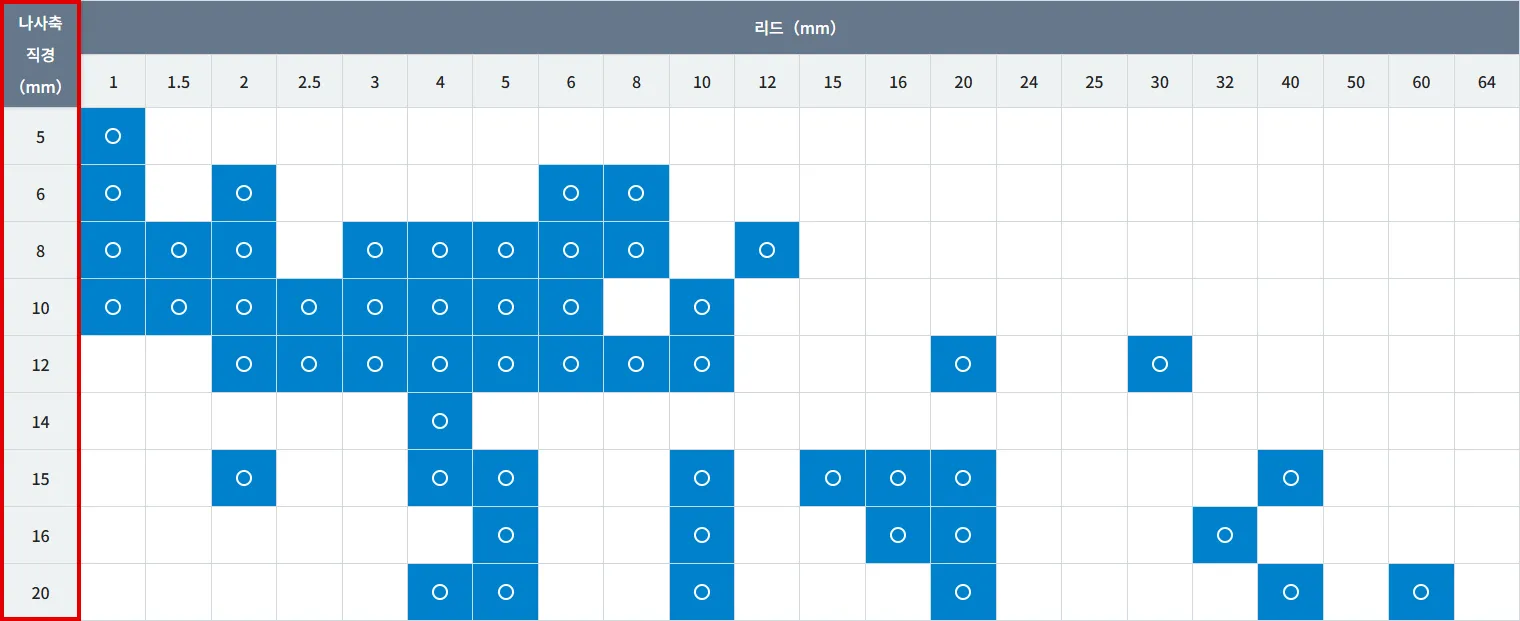The height and width of the screenshot is (621, 1520).
Task: Select the circle at diameter 12, lead 20
Action: click(963, 364)
